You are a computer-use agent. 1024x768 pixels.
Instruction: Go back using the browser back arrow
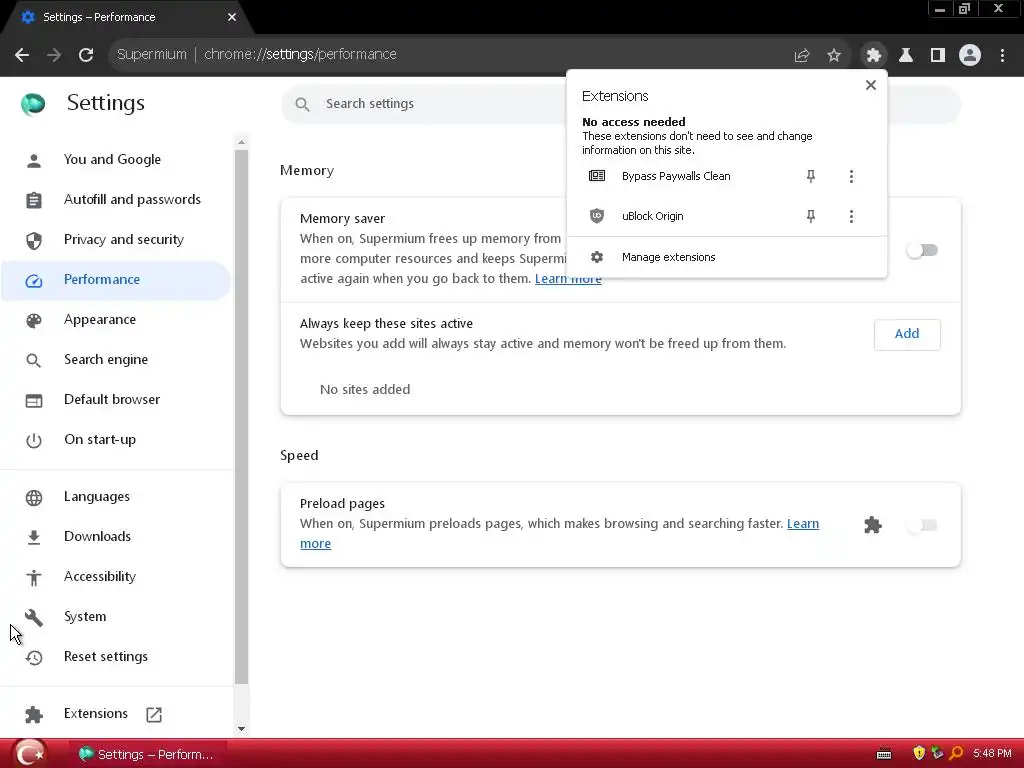pos(22,55)
